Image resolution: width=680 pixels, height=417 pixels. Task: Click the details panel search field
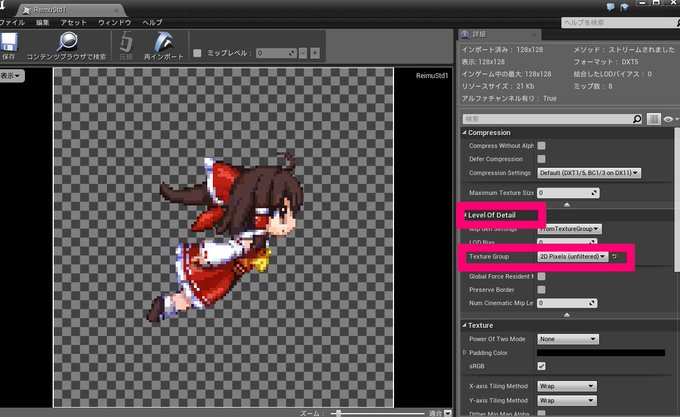(x=547, y=119)
